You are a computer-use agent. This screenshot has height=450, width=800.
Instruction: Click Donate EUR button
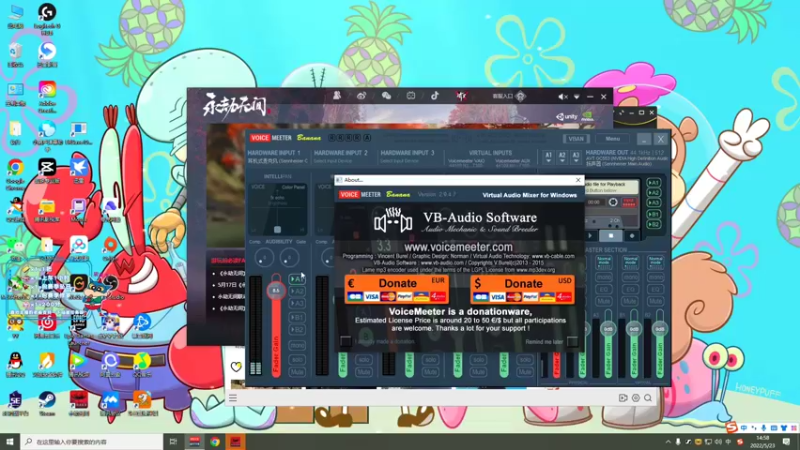[396, 289]
